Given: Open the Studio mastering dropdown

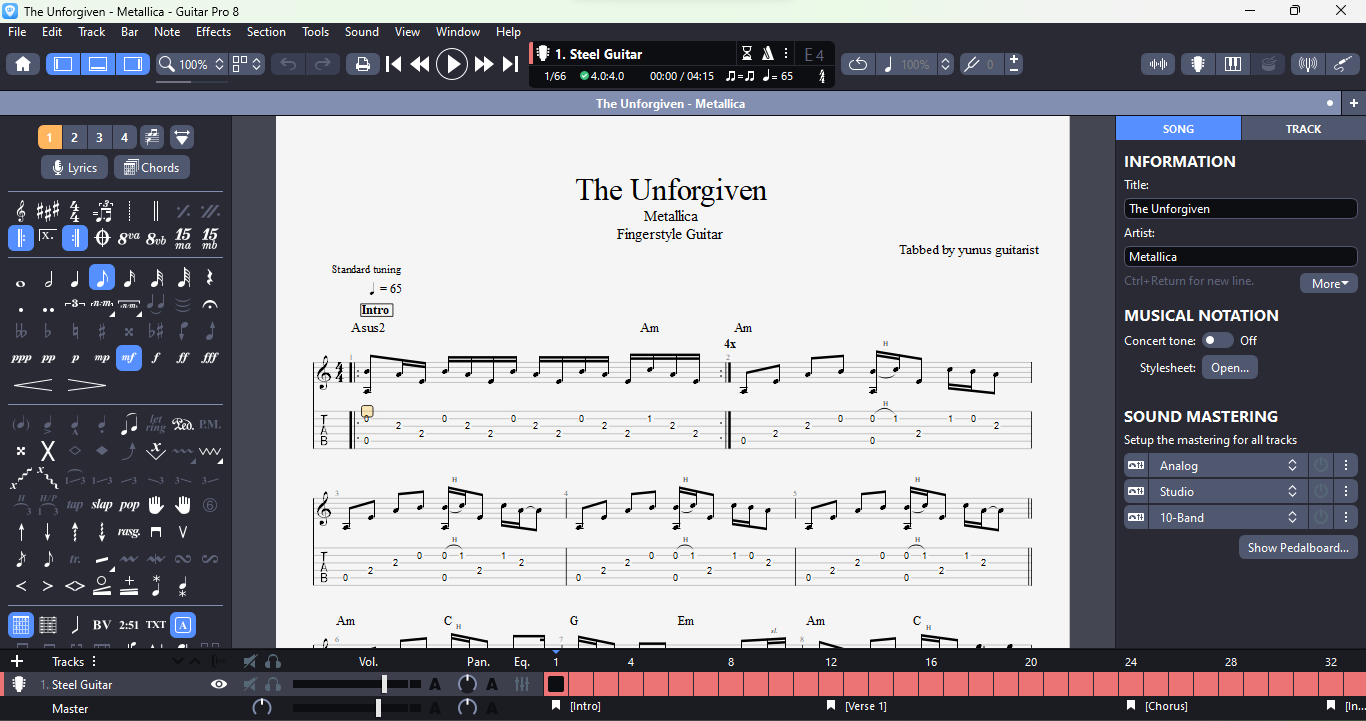Looking at the screenshot, I should 1228,492.
